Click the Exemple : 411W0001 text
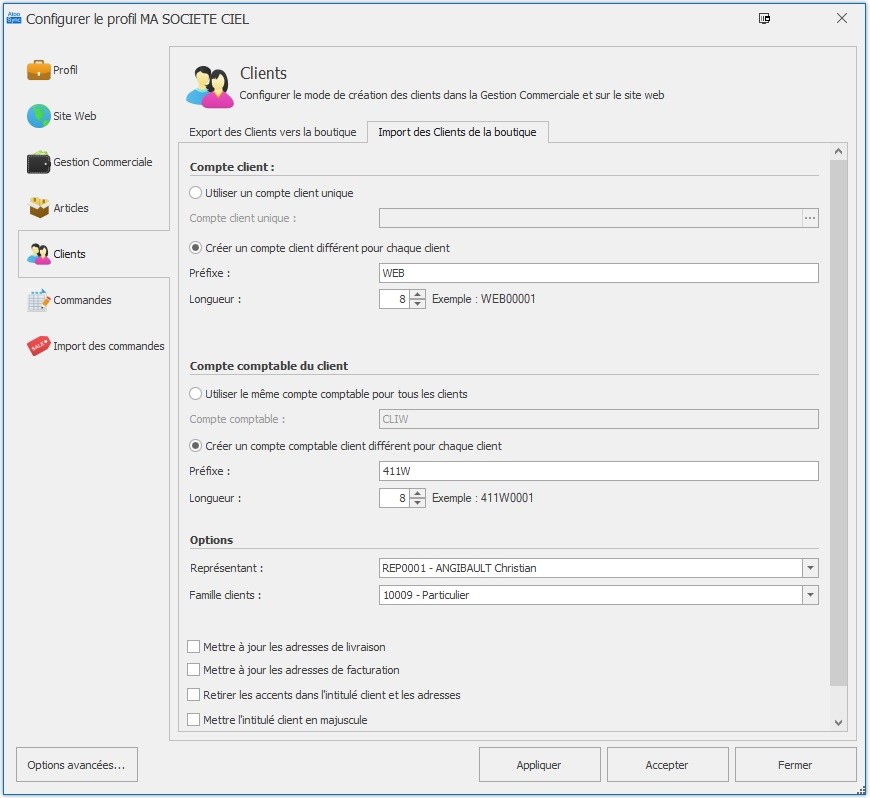This screenshot has width=870, height=798. [x=483, y=498]
